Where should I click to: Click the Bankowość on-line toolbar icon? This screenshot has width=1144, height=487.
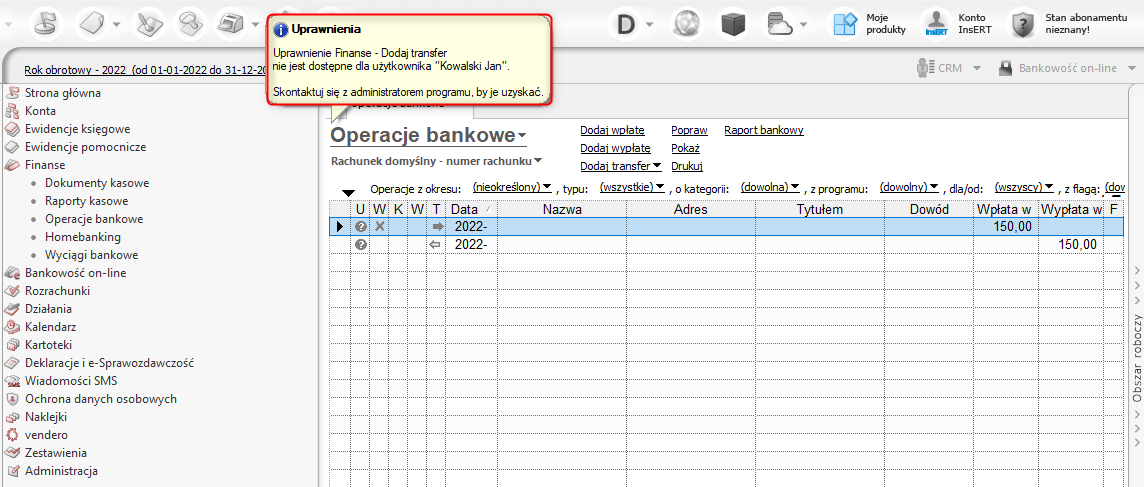coord(1005,68)
